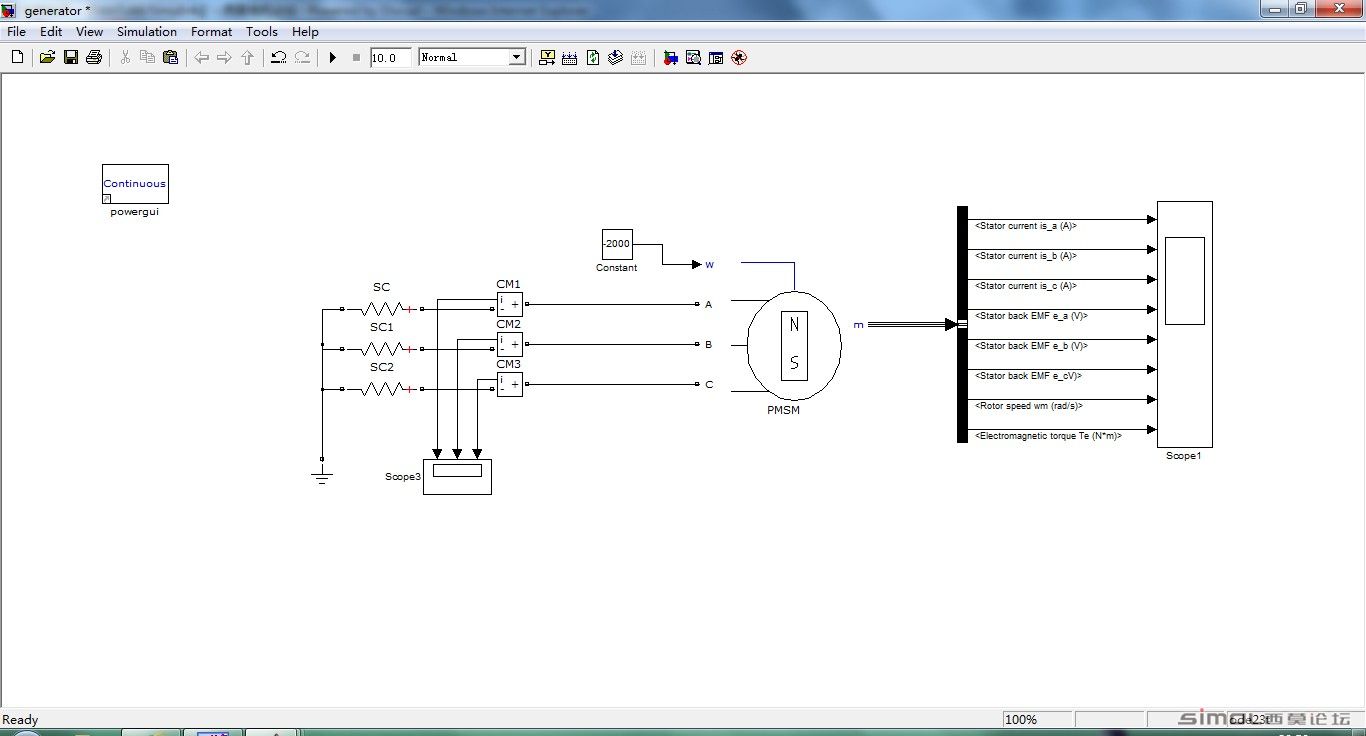This screenshot has width=1366, height=736.
Task: Copy the selected block
Action: click(x=147, y=57)
